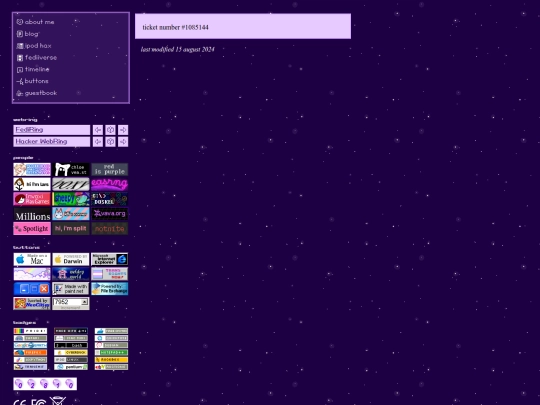540x405 pixels.
Task: Click the Microsoft Internet Explorer button
Action: 110,259
